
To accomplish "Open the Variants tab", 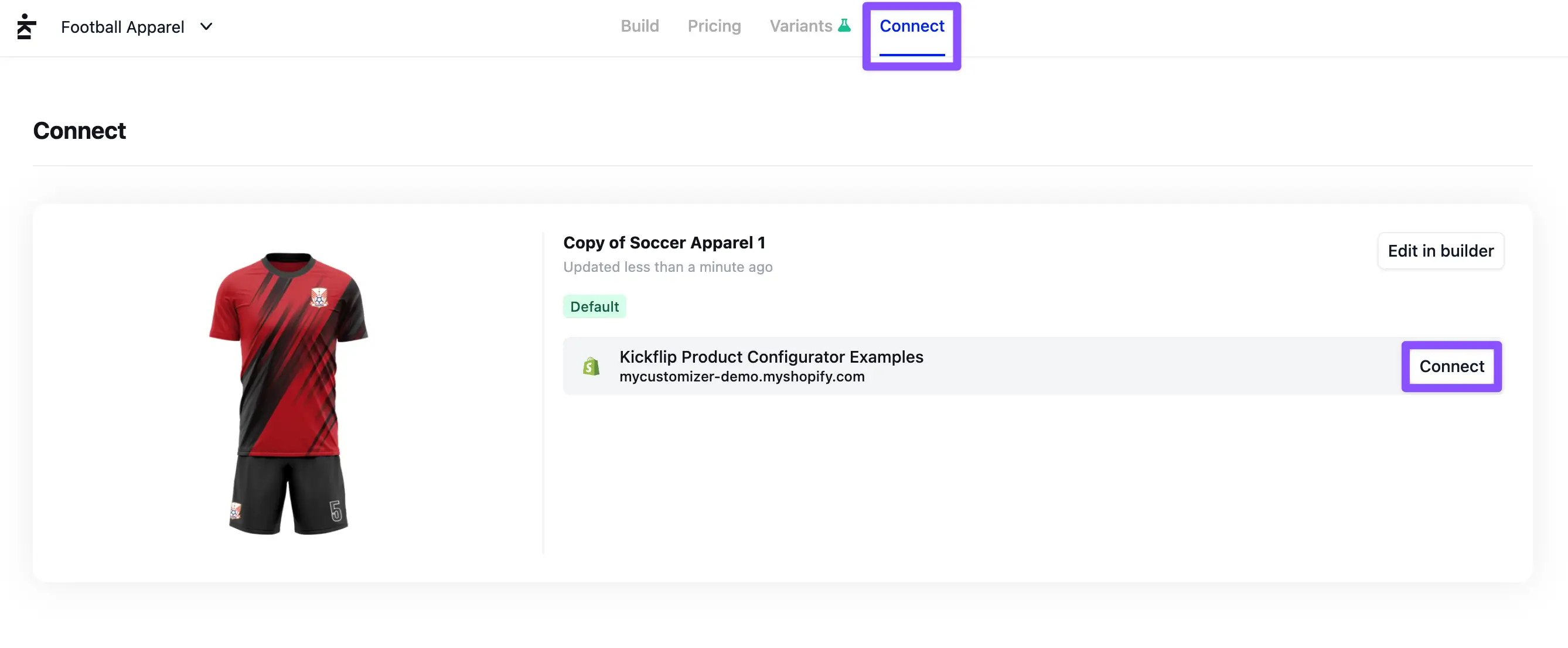I will (800, 26).
